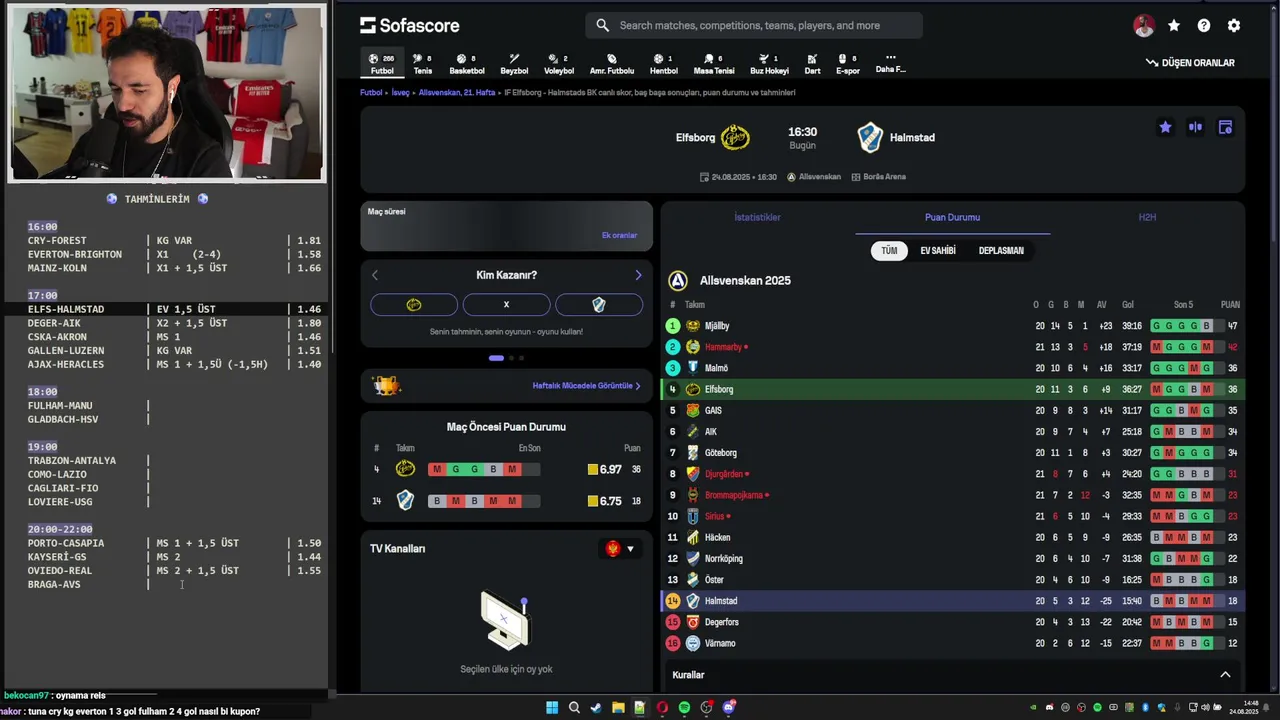Open Spotify from the taskbar
Image resolution: width=1280 pixels, height=720 pixels.
pos(684,708)
